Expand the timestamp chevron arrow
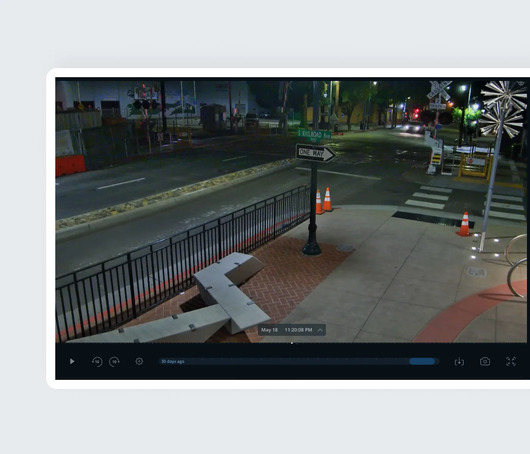Viewport: 530px width, 454px height. [x=320, y=330]
